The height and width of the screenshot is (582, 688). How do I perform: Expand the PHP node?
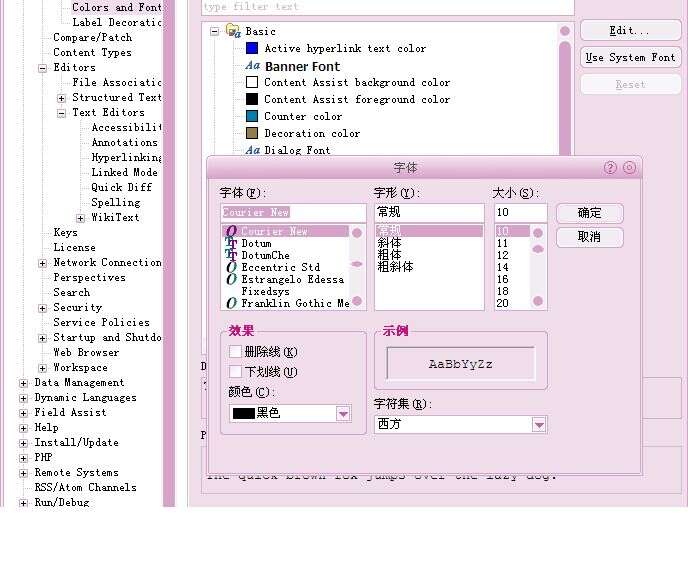24,458
